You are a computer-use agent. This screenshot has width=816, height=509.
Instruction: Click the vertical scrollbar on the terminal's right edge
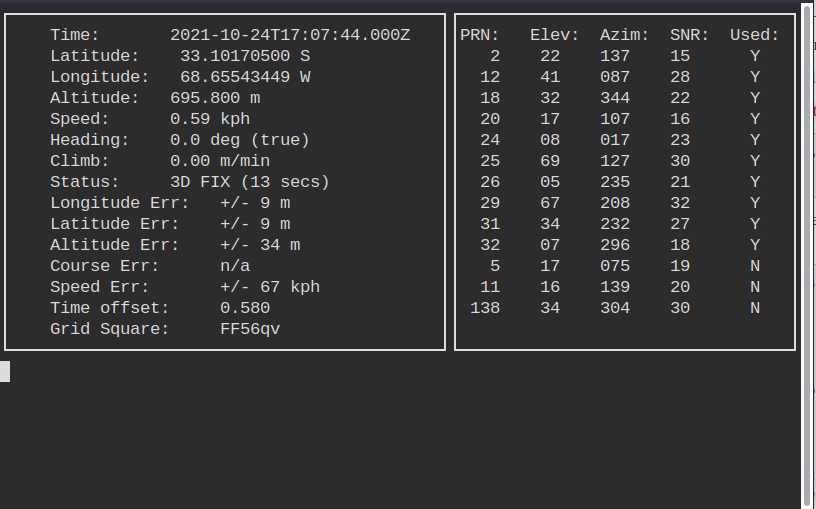(x=808, y=250)
